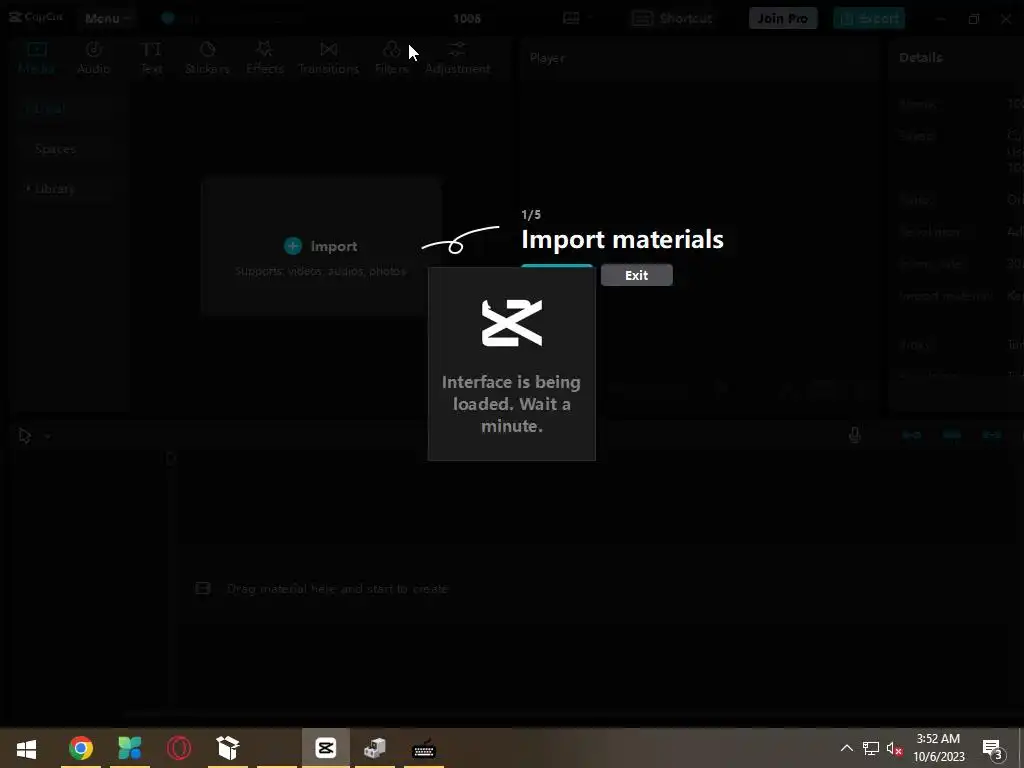1024x768 pixels.
Task: Click the Player panel title
Action: [547, 58]
